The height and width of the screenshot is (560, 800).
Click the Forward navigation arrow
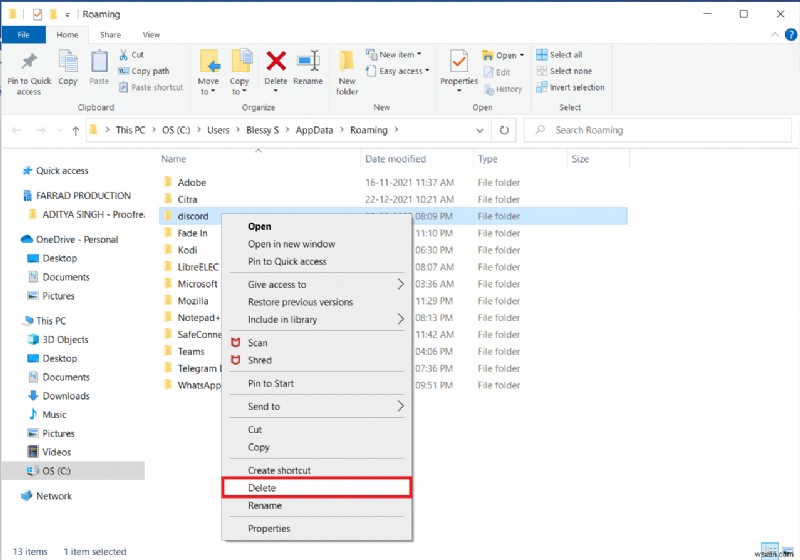[40, 131]
